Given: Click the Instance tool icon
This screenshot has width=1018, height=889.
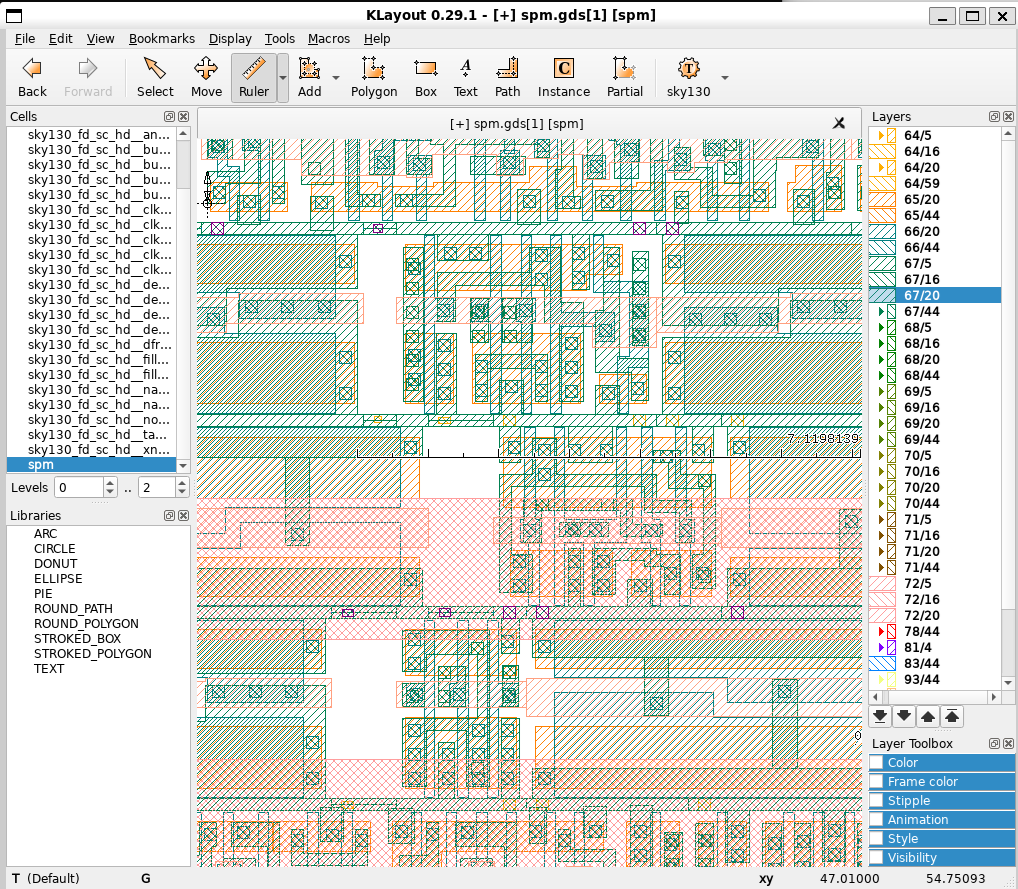Looking at the screenshot, I should click(x=564, y=77).
